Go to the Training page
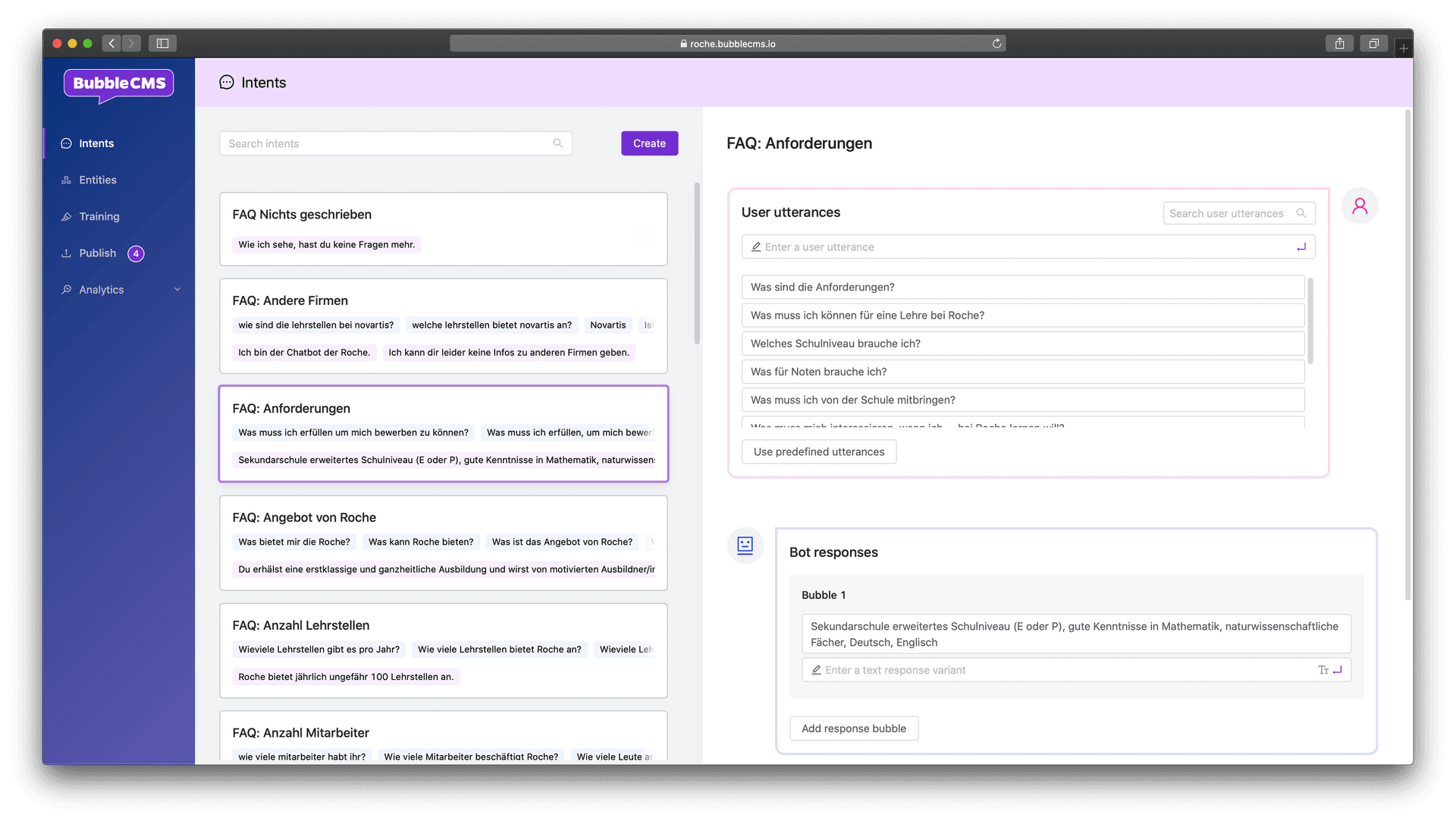Screen dimensions: 1456x821 pos(99,216)
